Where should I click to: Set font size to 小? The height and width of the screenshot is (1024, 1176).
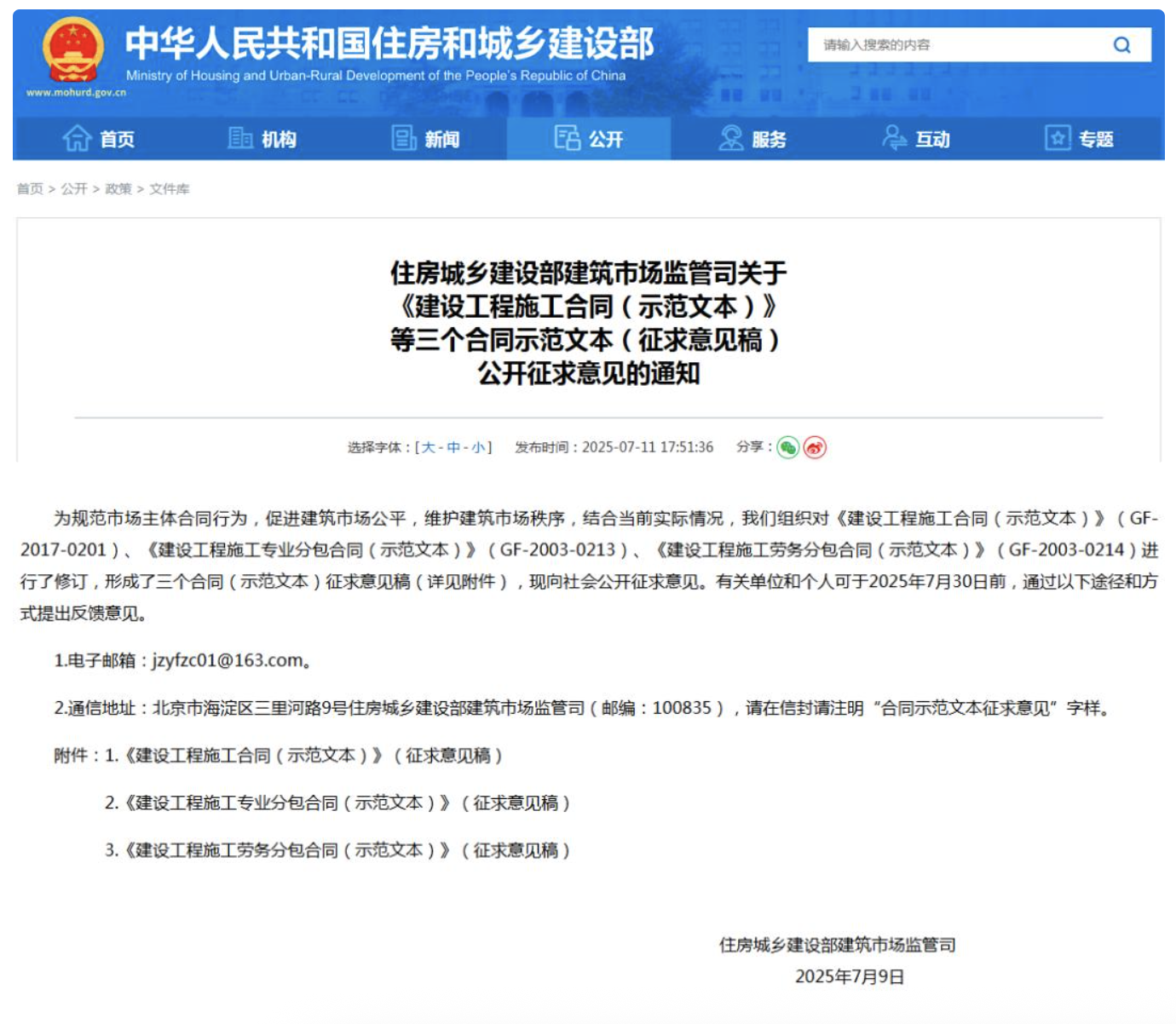coord(478,447)
